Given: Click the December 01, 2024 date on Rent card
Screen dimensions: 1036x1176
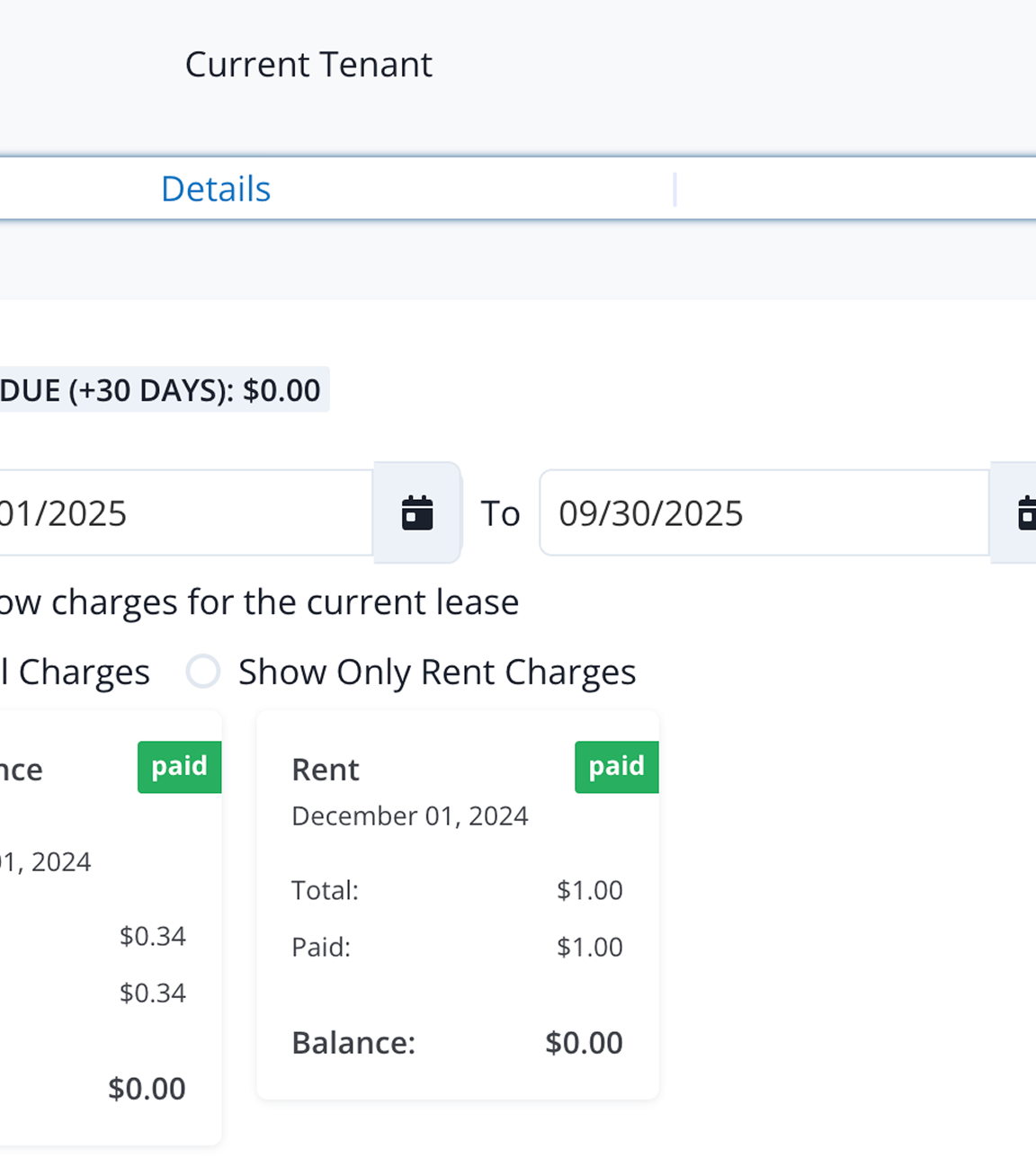Looking at the screenshot, I should (x=410, y=815).
